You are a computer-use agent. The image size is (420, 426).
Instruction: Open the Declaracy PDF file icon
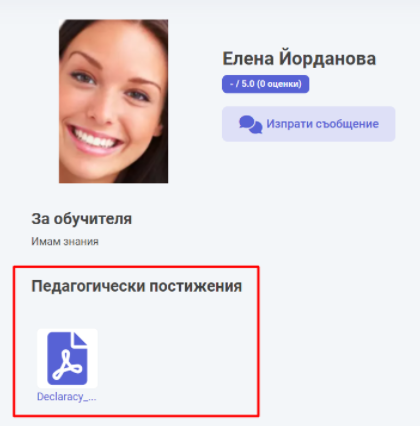click(x=67, y=358)
